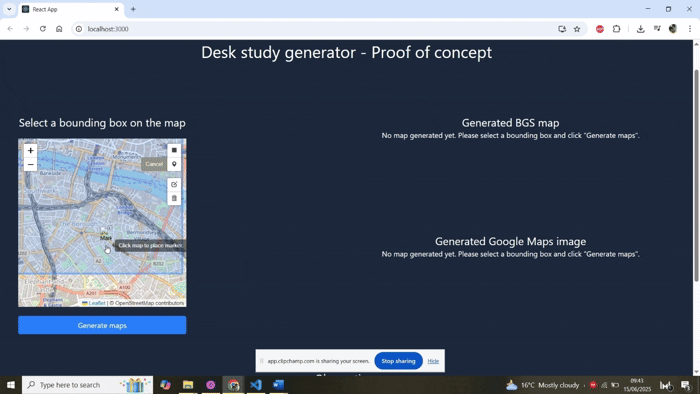700x394 pixels.
Task: Cancel the marker drawing
Action: [154, 164]
